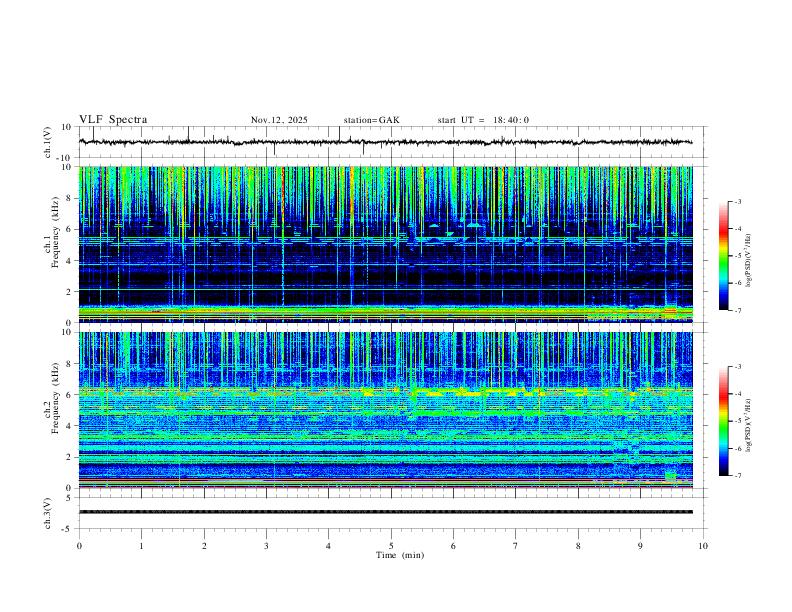Click the ch.2 "Frequency (kHz)" axis label
The height and width of the screenshot is (612, 792).
click(x=55, y=398)
